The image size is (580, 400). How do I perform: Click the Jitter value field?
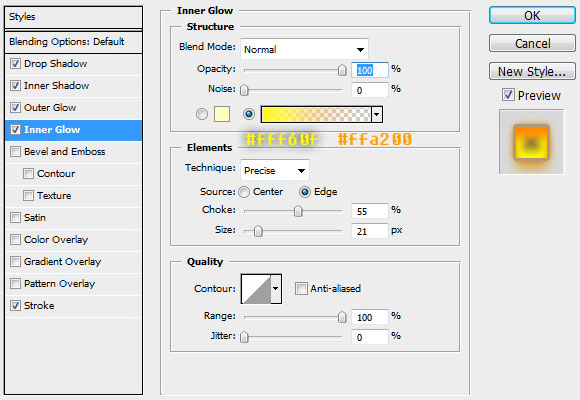(370, 337)
